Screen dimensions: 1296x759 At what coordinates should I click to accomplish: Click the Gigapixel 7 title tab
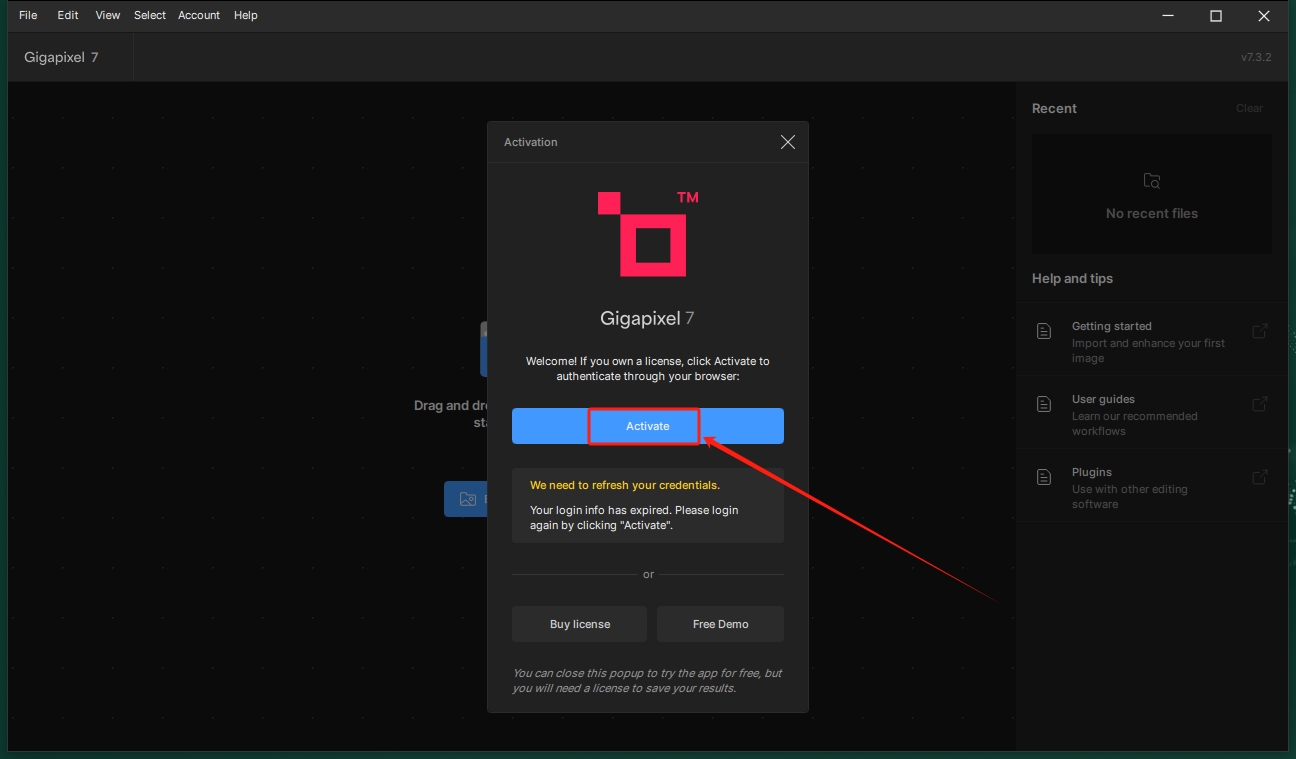(x=61, y=57)
